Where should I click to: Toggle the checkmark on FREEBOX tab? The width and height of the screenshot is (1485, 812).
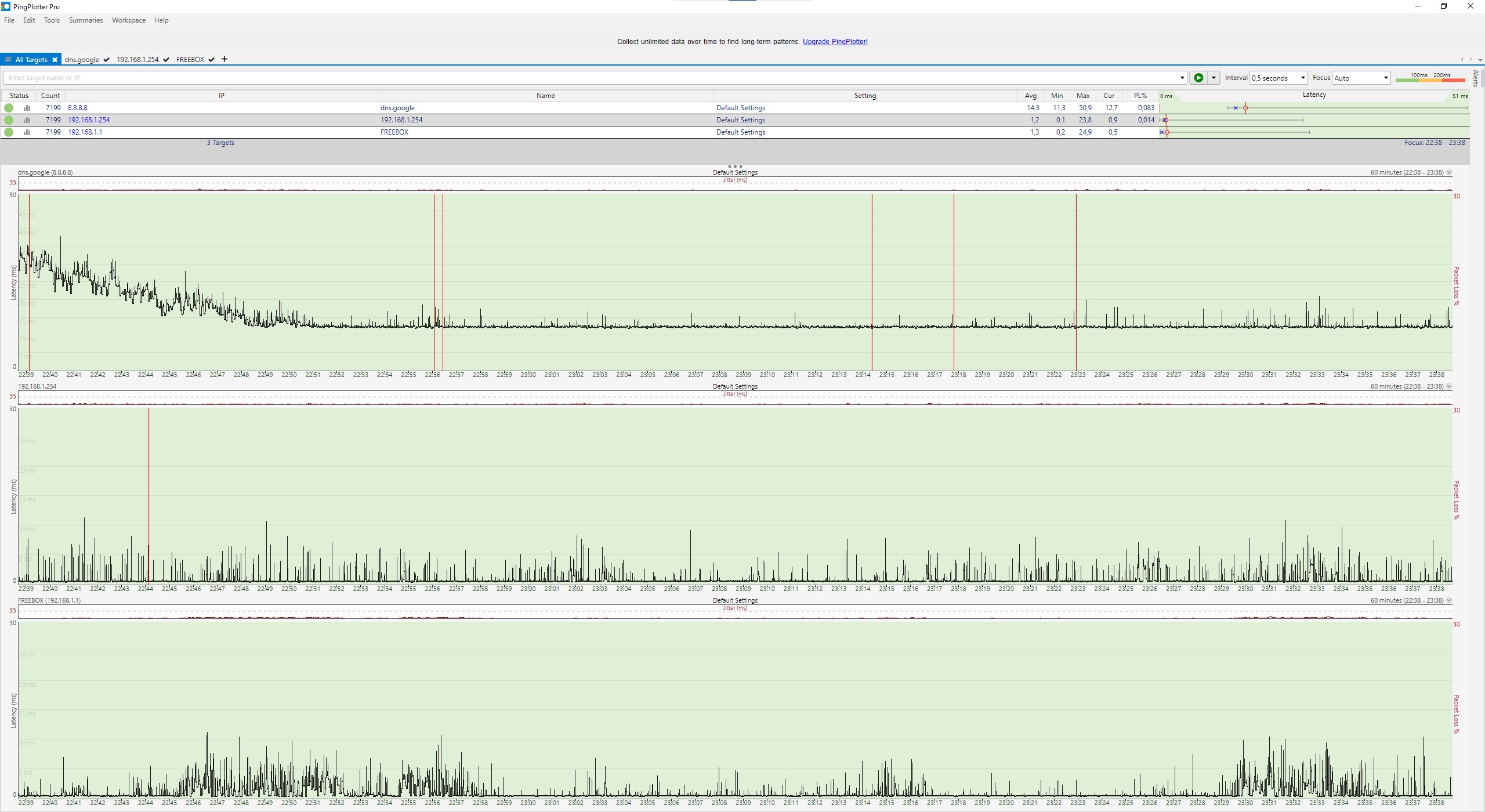tap(212, 60)
